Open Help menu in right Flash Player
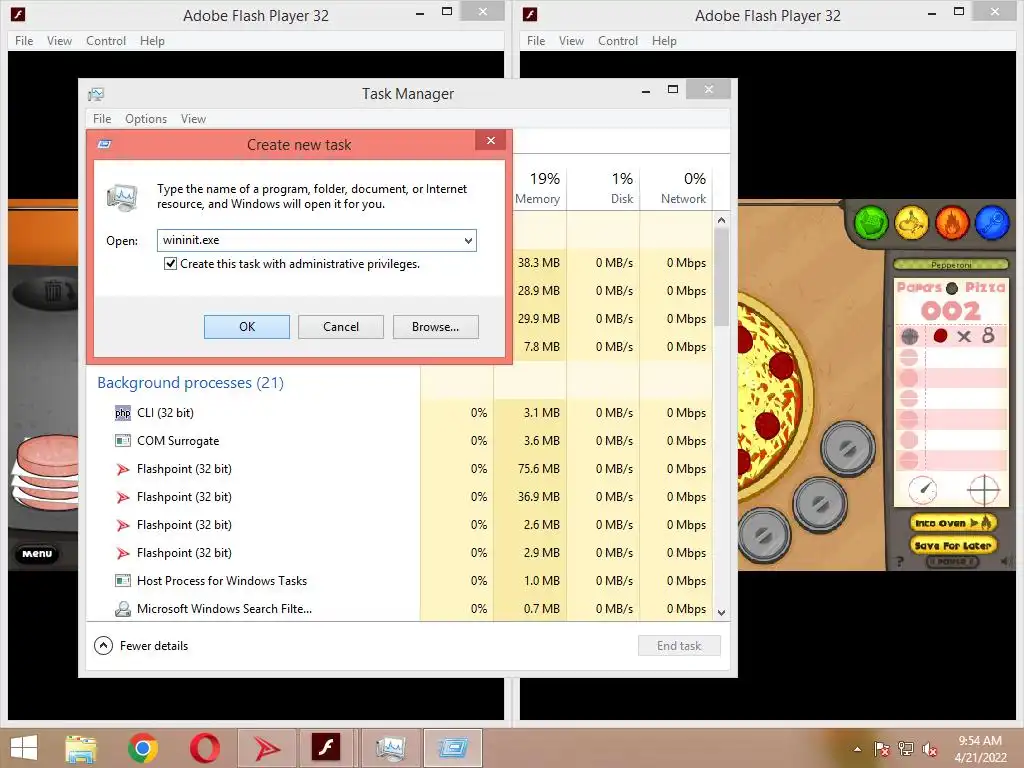Viewport: 1024px width, 768px height. click(664, 40)
